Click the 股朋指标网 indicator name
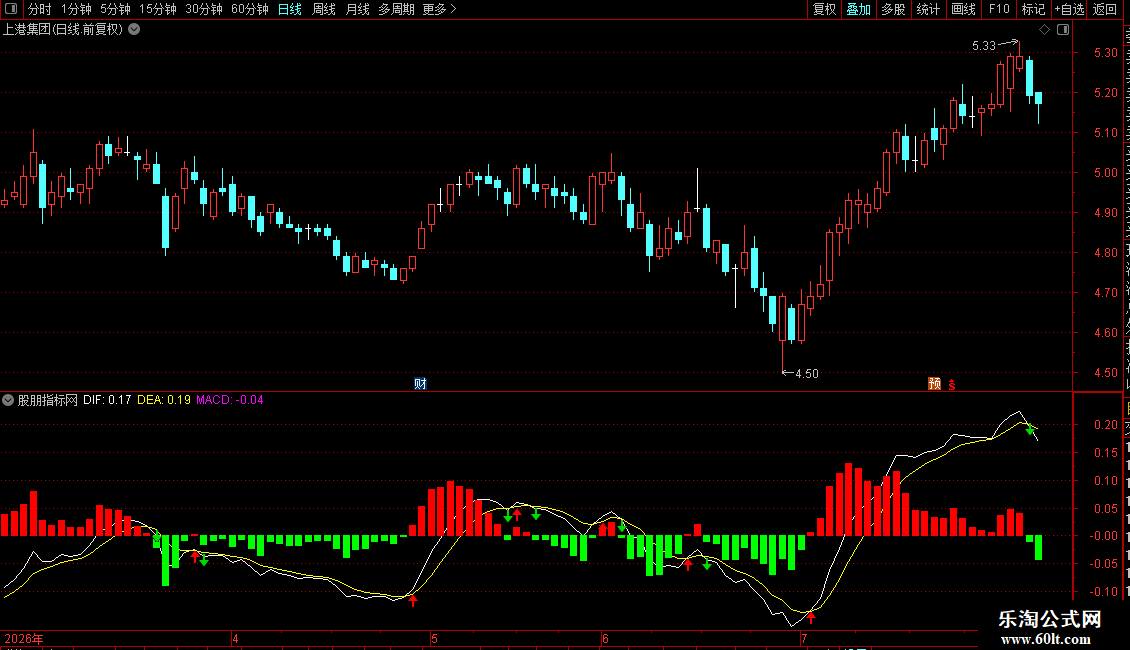1130x650 pixels. 48,400
